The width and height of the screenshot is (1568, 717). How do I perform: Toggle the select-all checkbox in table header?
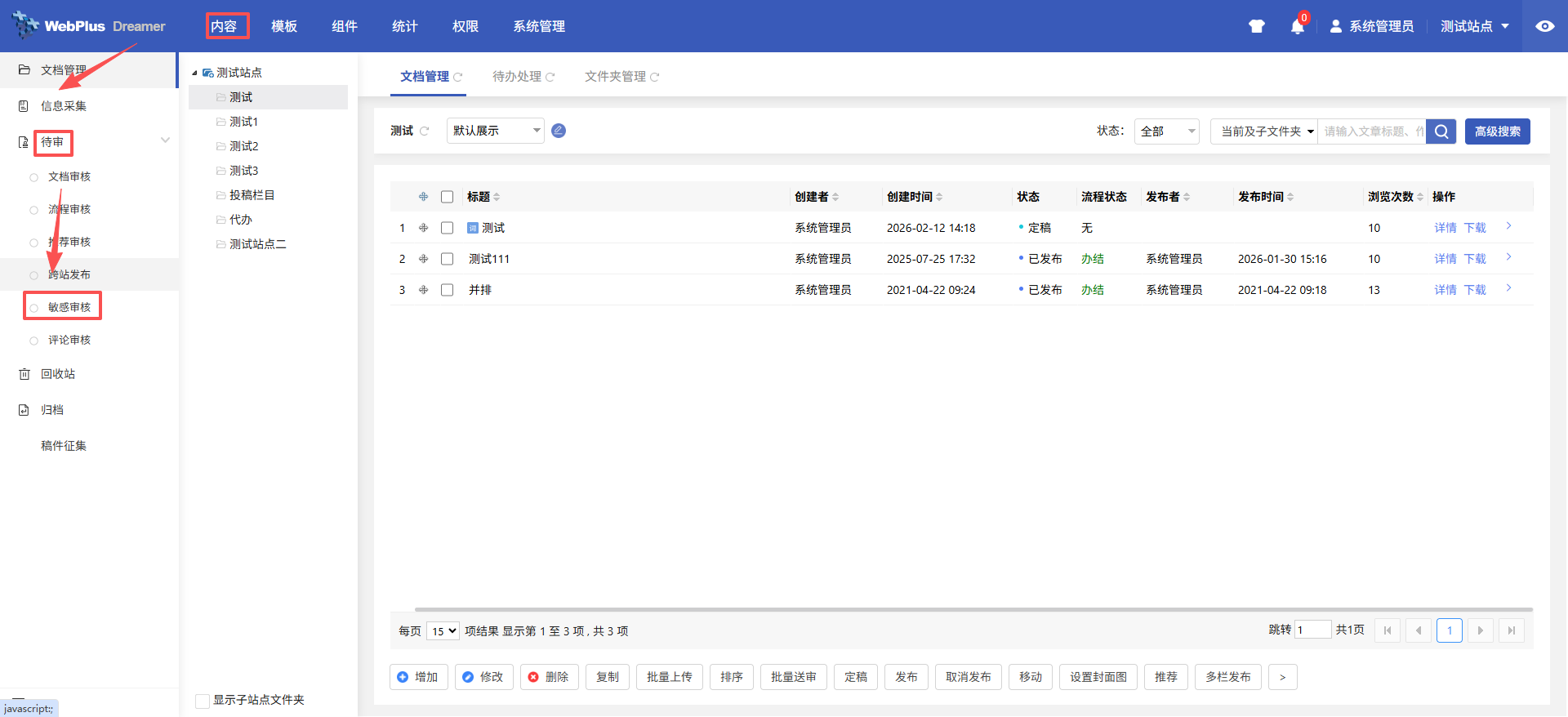447,197
